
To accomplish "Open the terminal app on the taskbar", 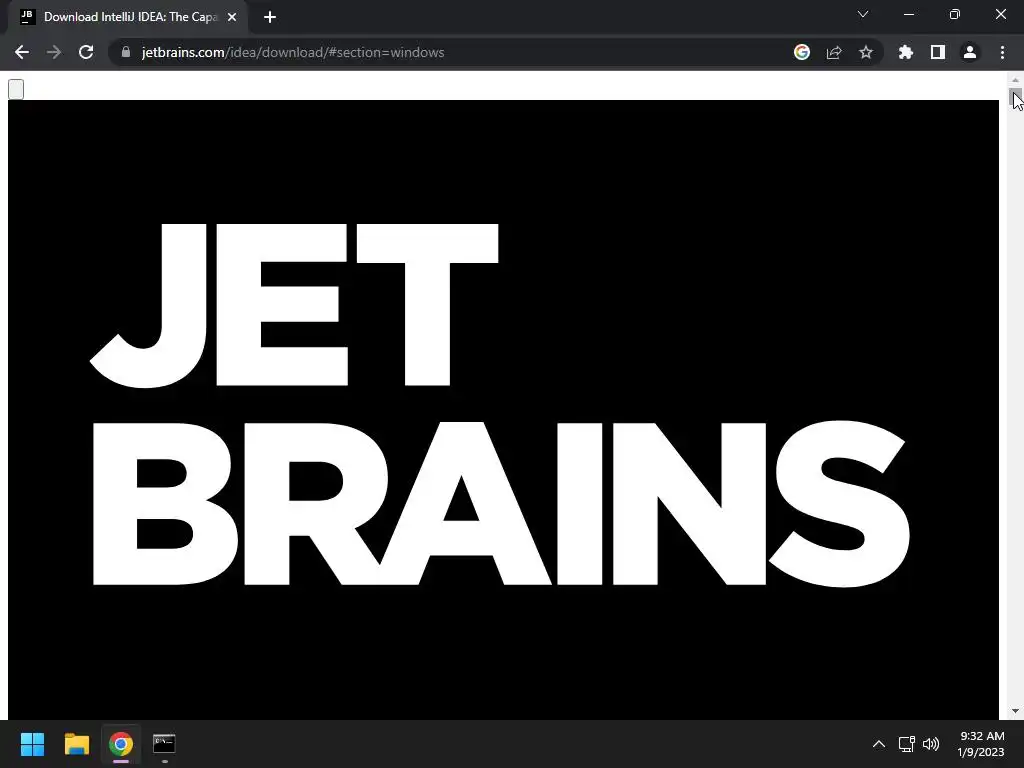I will tap(165, 744).
